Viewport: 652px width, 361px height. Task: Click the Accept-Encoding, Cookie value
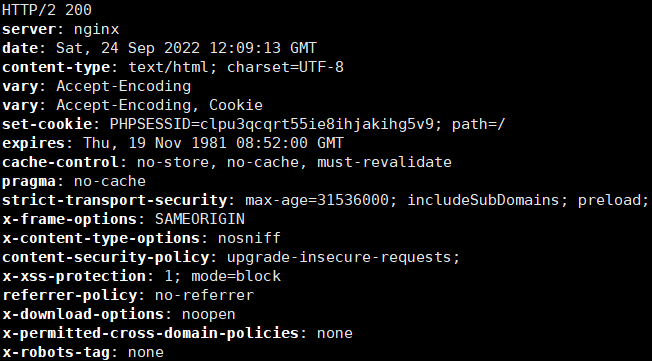pos(159,105)
